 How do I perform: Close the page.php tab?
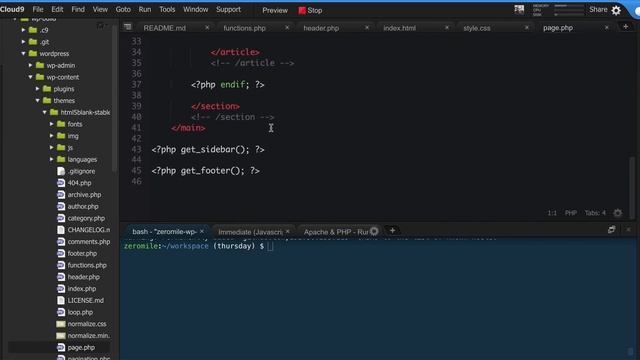point(607,27)
